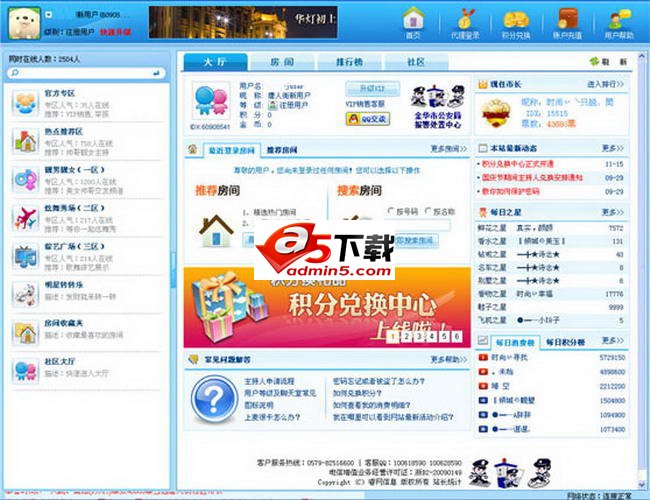Open 炫舞秀场（二区） dancer icon

25,218
